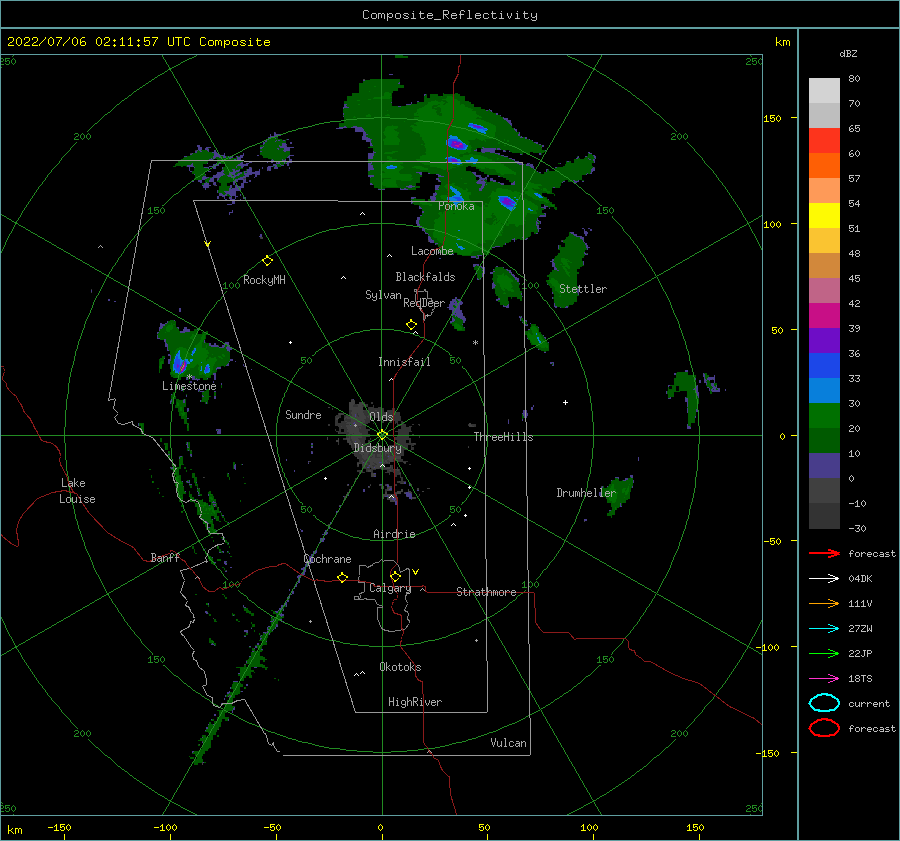The height and width of the screenshot is (841, 900).
Task: Click the Cochrane label
Action: (x=327, y=559)
